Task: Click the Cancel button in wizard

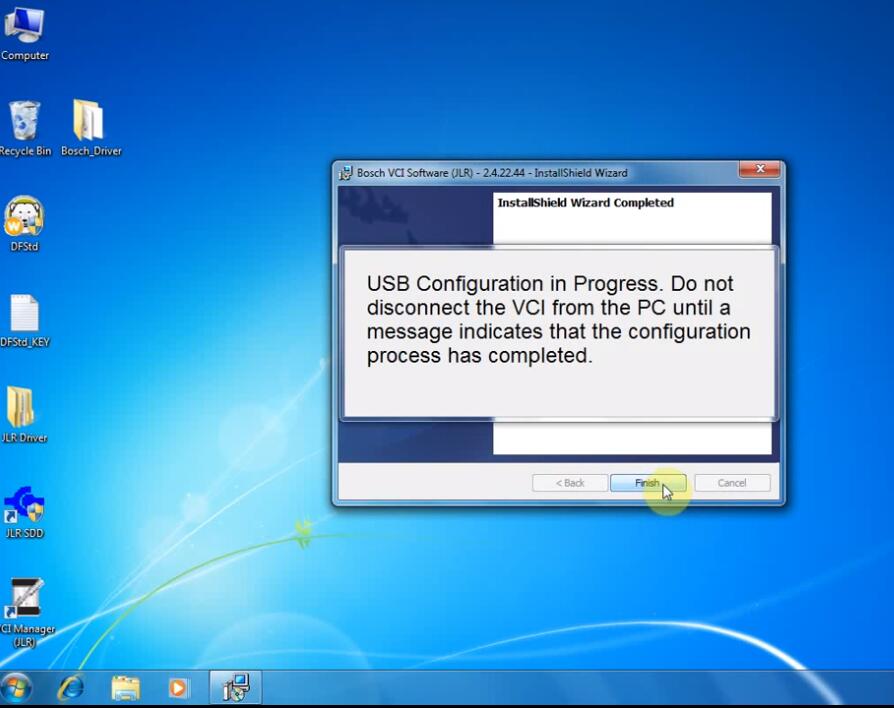Action: pyautogui.click(x=732, y=483)
